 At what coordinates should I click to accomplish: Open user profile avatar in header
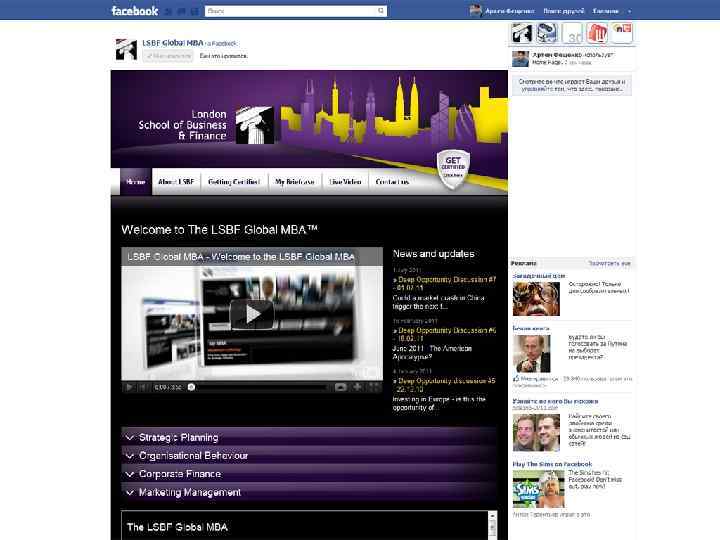coord(476,11)
